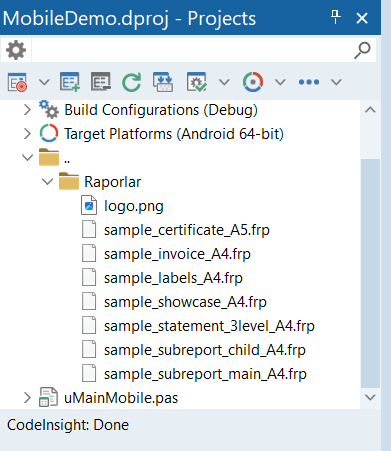Click the Target Platforms circle icon in tree
The width and height of the screenshot is (391, 451).
coord(49,133)
